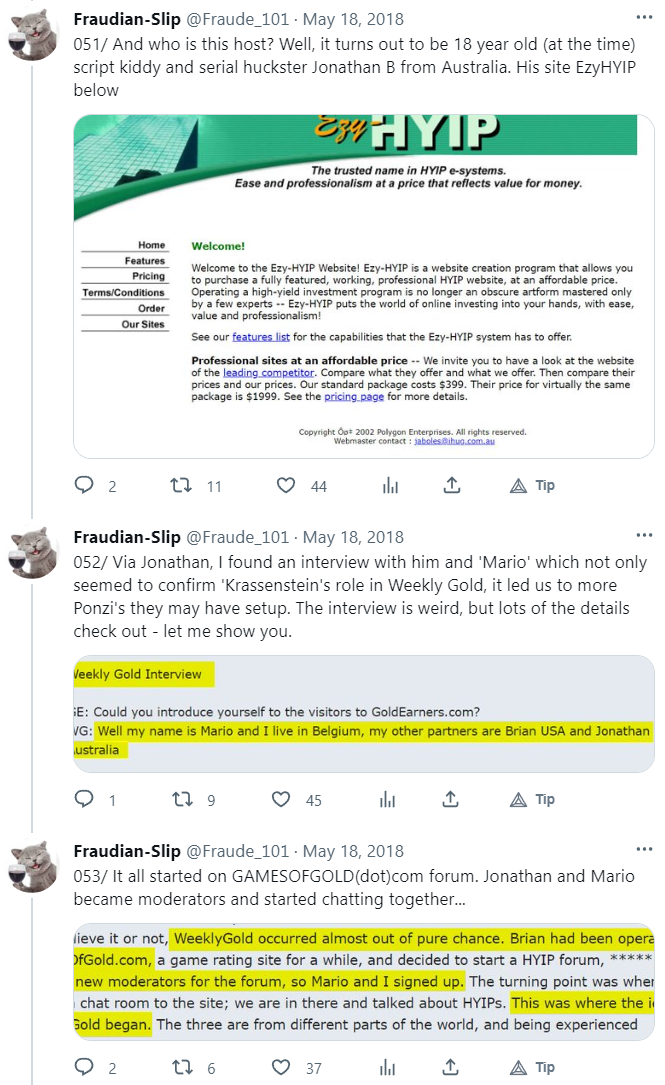Share tweet 052 via share icon

coord(452,799)
